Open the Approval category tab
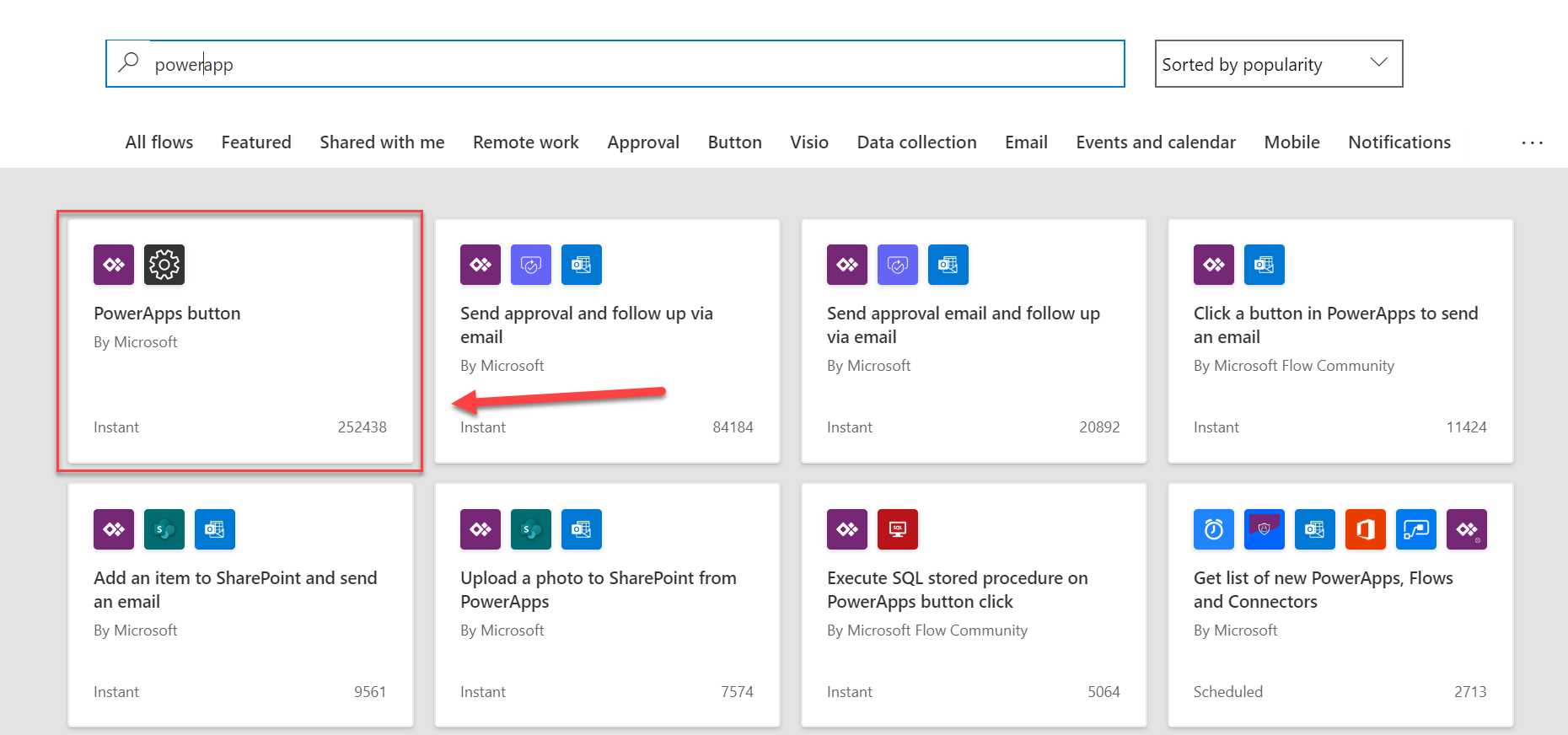This screenshot has height=735, width=1568. click(x=643, y=142)
